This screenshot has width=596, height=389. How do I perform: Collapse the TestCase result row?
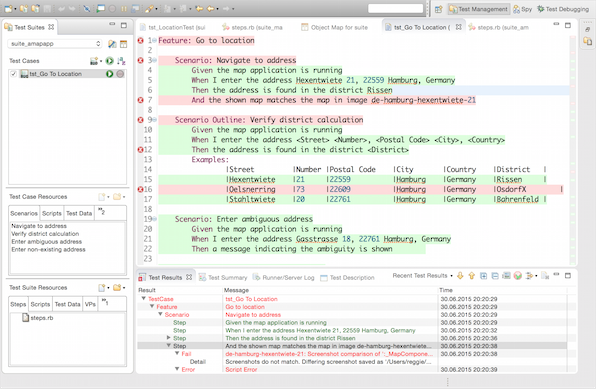coord(144,298)
